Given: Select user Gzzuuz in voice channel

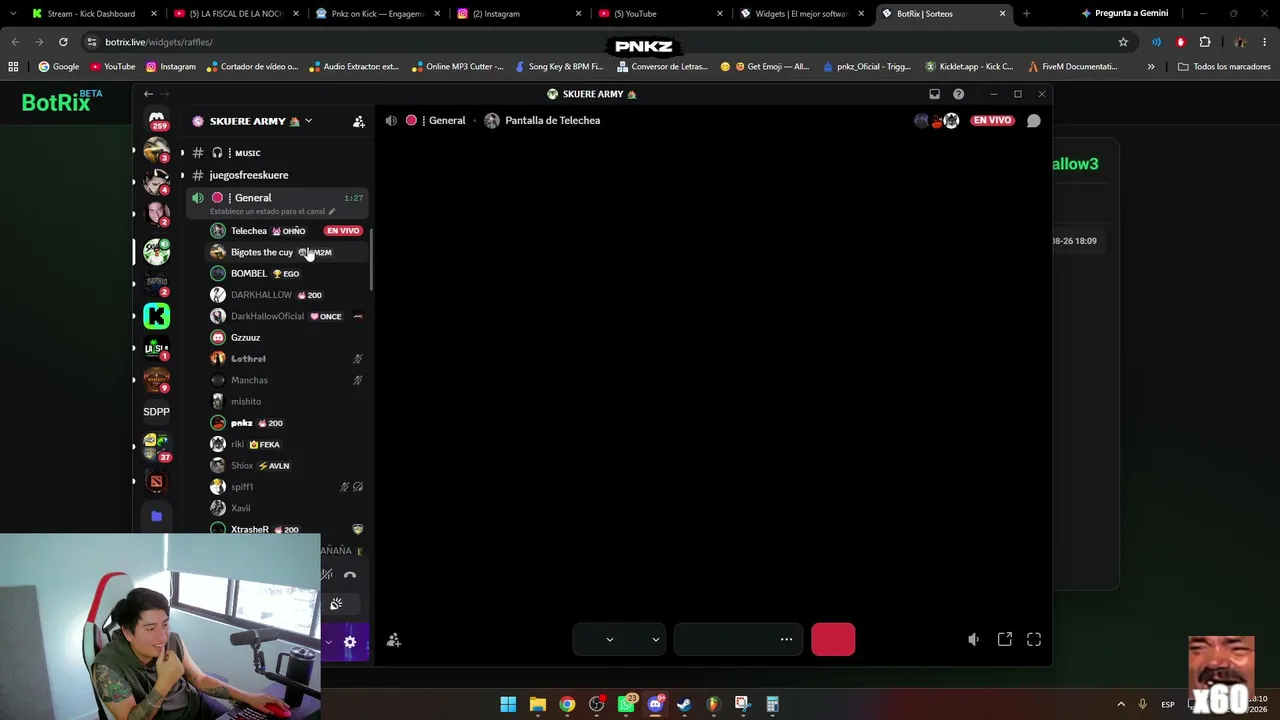Looking at the screenshot, I should [x=286, y=337].
